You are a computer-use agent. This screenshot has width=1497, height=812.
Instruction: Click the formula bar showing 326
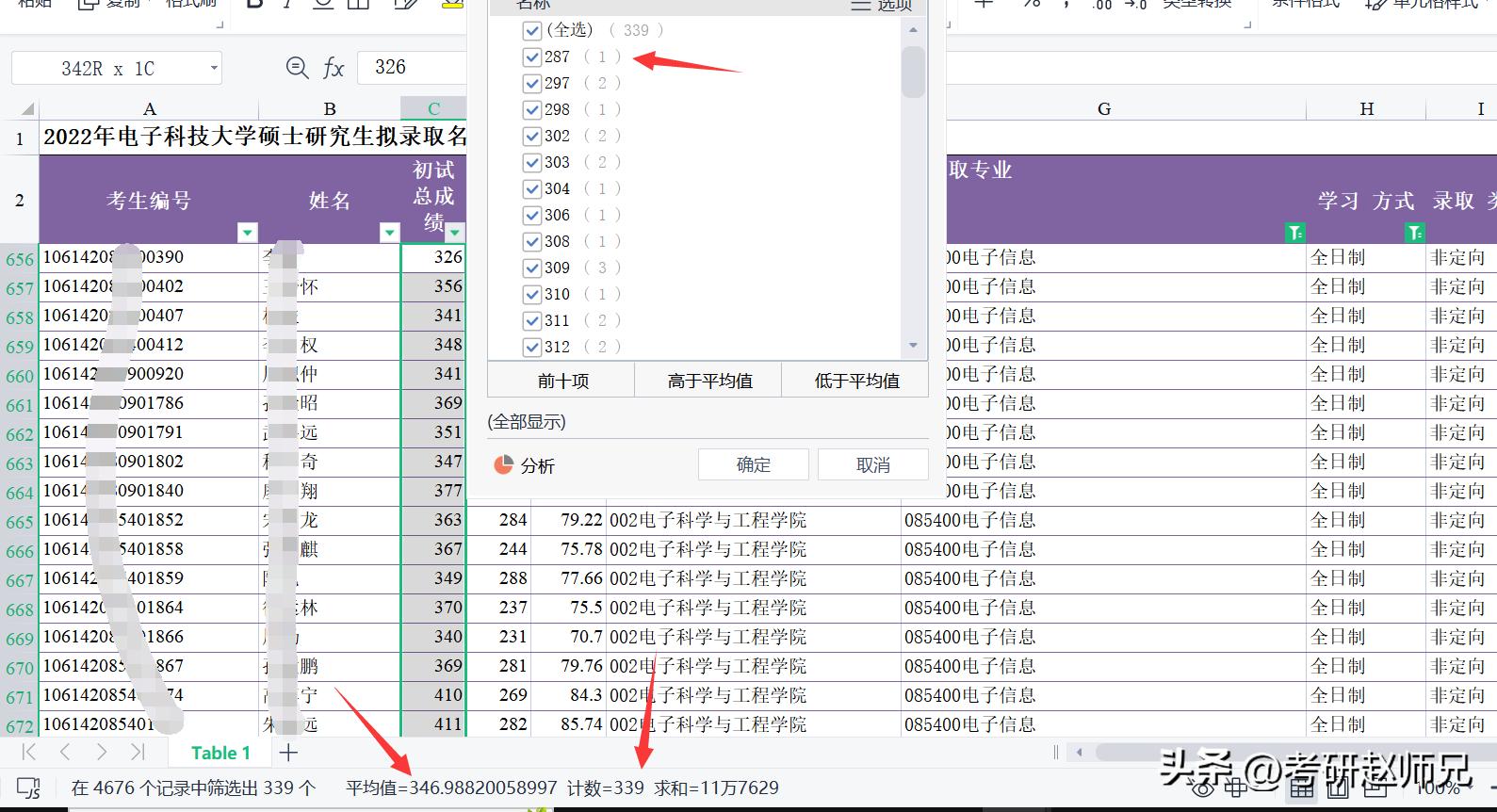412,68
